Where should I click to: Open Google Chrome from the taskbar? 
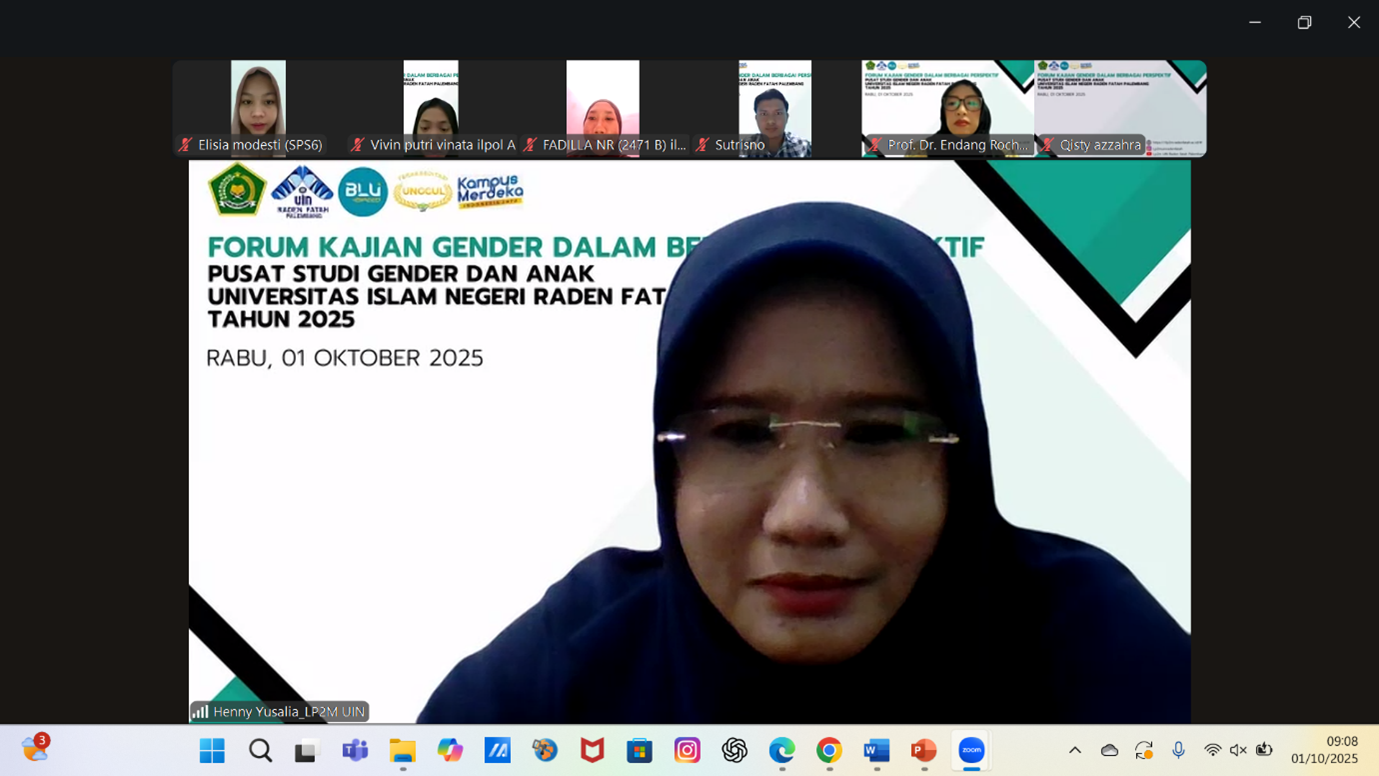(830, 751)
